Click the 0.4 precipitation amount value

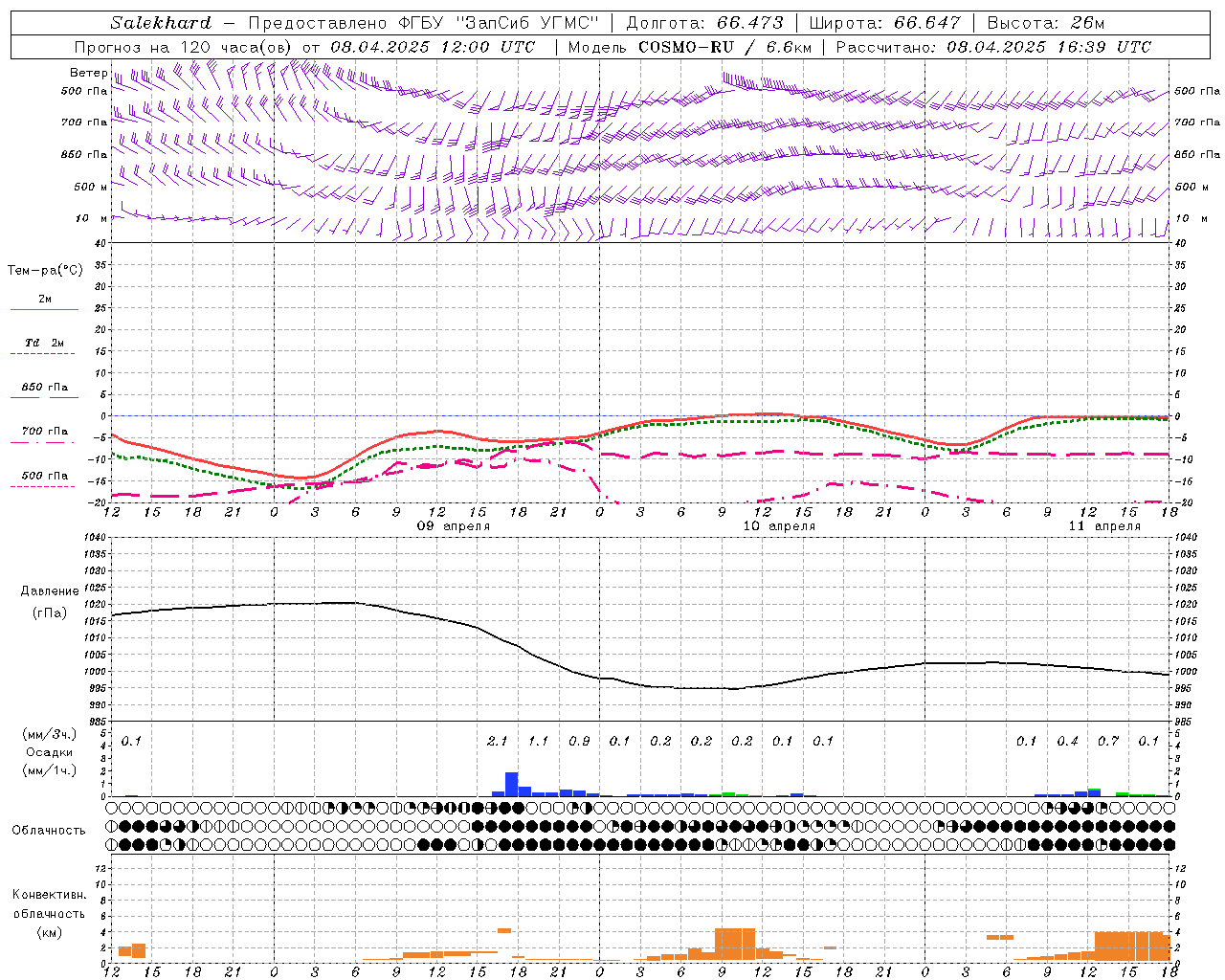coord(1067,741)
